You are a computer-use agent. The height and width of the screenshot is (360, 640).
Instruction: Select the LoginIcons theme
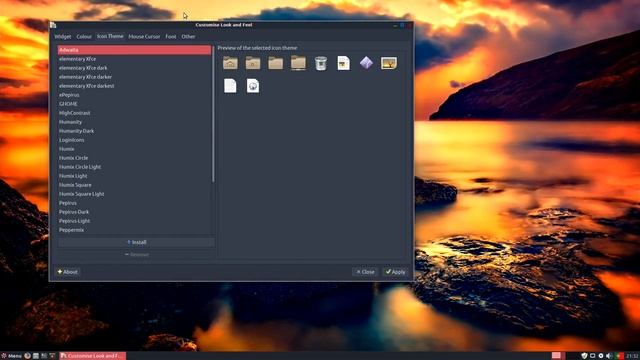pyautogui.click(x=135, y=140)
